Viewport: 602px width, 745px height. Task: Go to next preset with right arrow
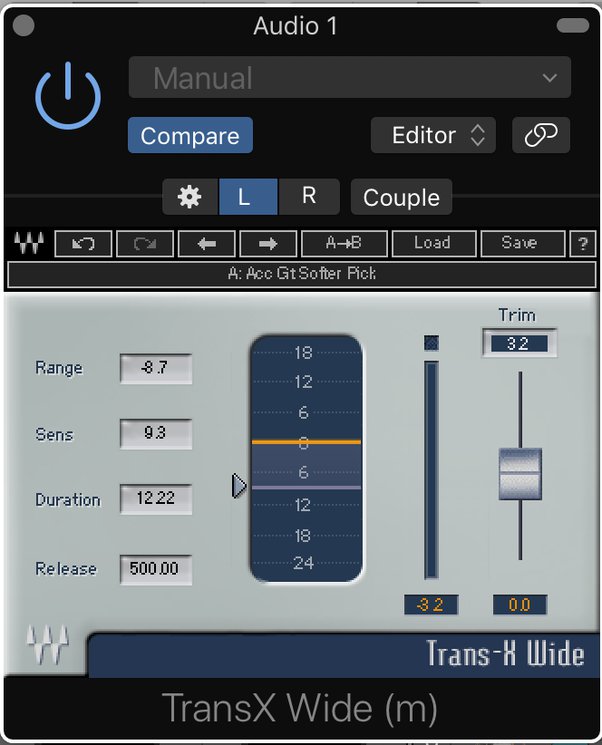pyautogui.click(x=268, y=244)
